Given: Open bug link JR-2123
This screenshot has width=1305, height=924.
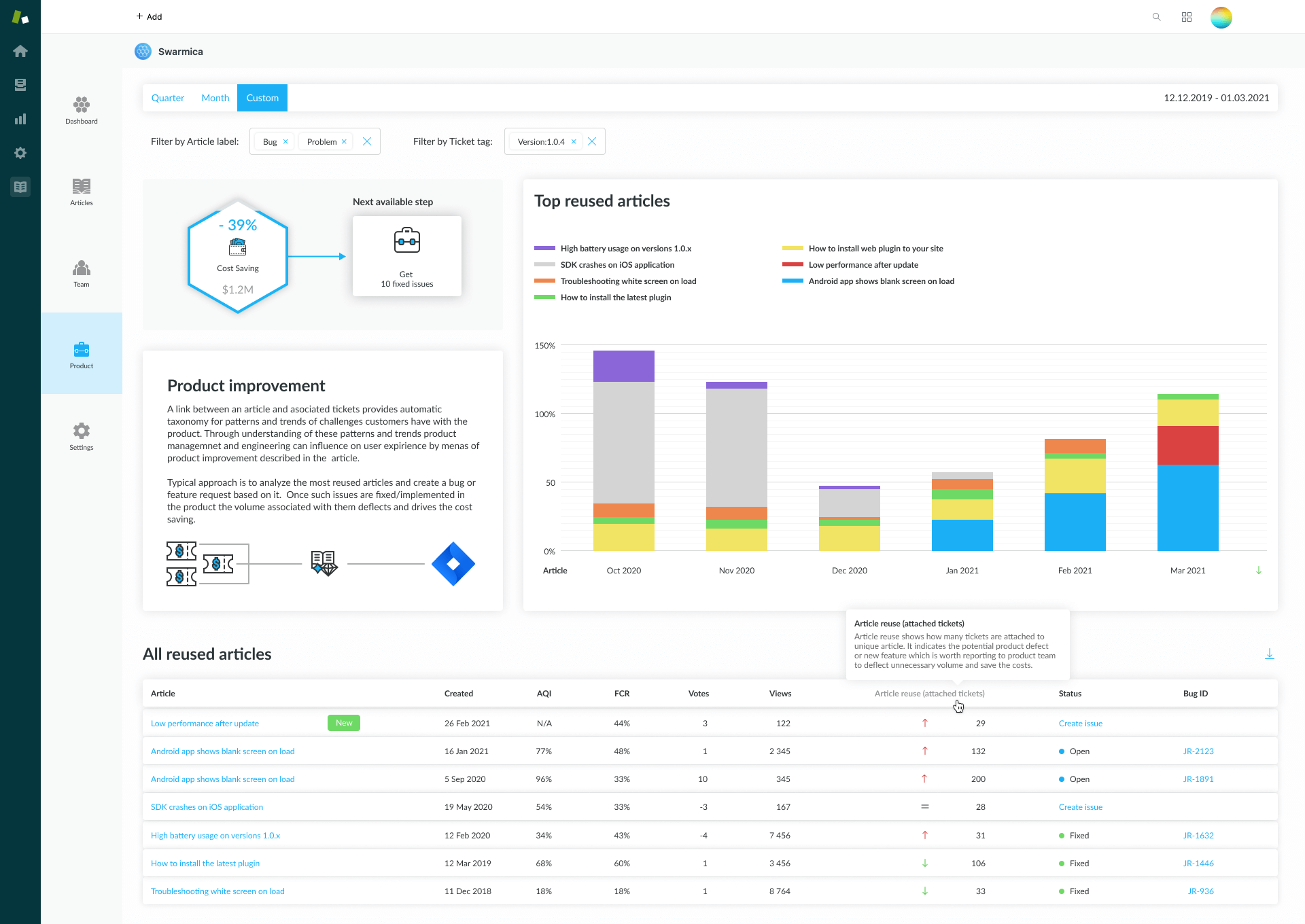Looking at the screenshot, I should point(1198,751).
